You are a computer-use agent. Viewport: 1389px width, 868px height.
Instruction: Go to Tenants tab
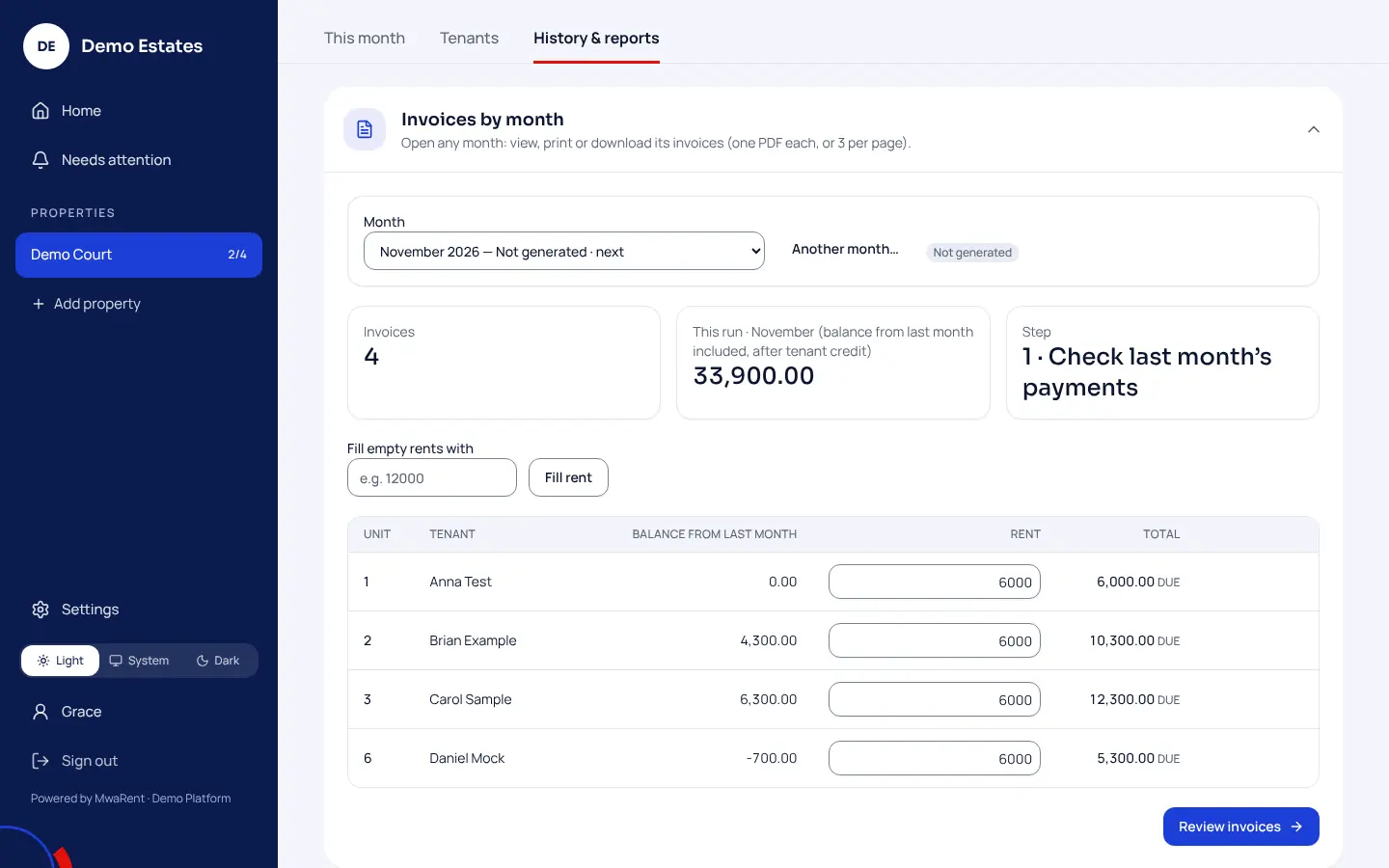[469, 39]
